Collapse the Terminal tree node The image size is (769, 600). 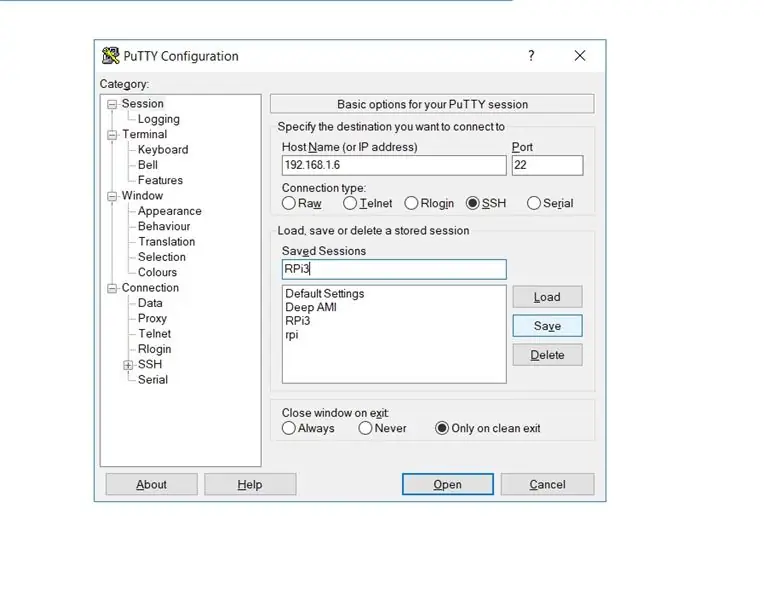[112, 135]
